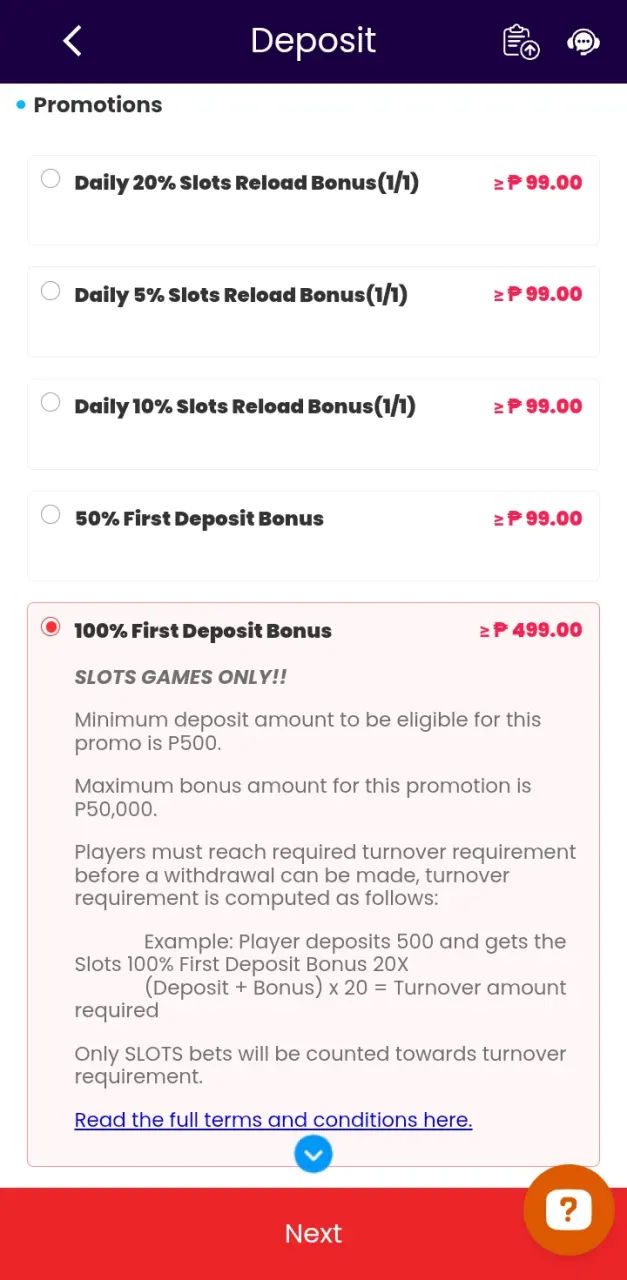Screen dimensions: 627x1280
Task: Continue with the red Next button
Action: pyautogui.click(x=313, y=1234)
